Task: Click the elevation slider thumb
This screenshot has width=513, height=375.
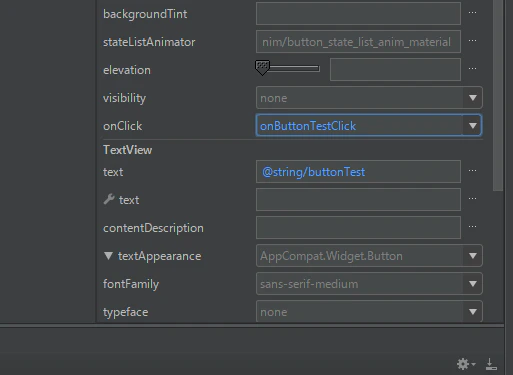Action: [x=262, y=68]
